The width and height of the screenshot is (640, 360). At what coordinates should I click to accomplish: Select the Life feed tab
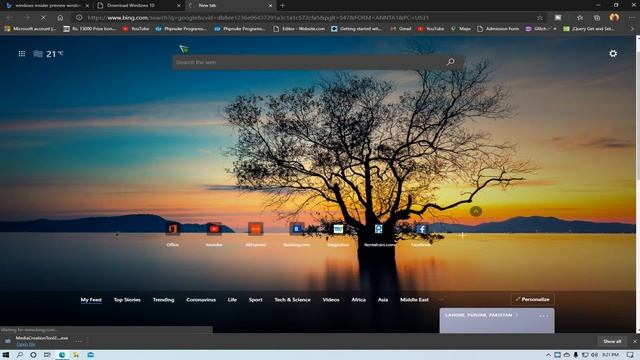click(x=232, y=300)
